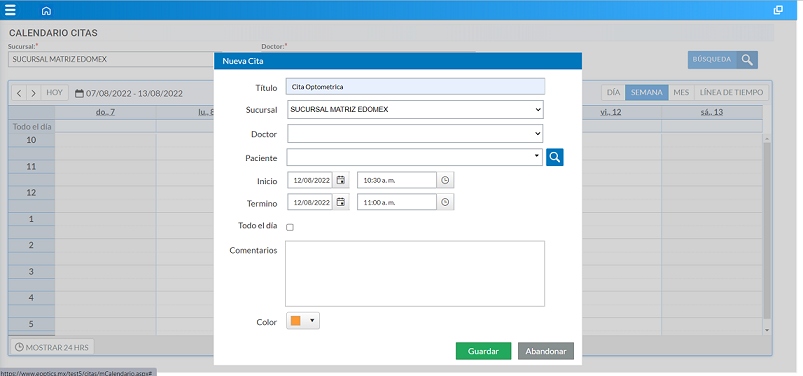Click Mostrar 24 Hrs button
Viewport: 803px width, 376px height.
click(x=52, y=347)
